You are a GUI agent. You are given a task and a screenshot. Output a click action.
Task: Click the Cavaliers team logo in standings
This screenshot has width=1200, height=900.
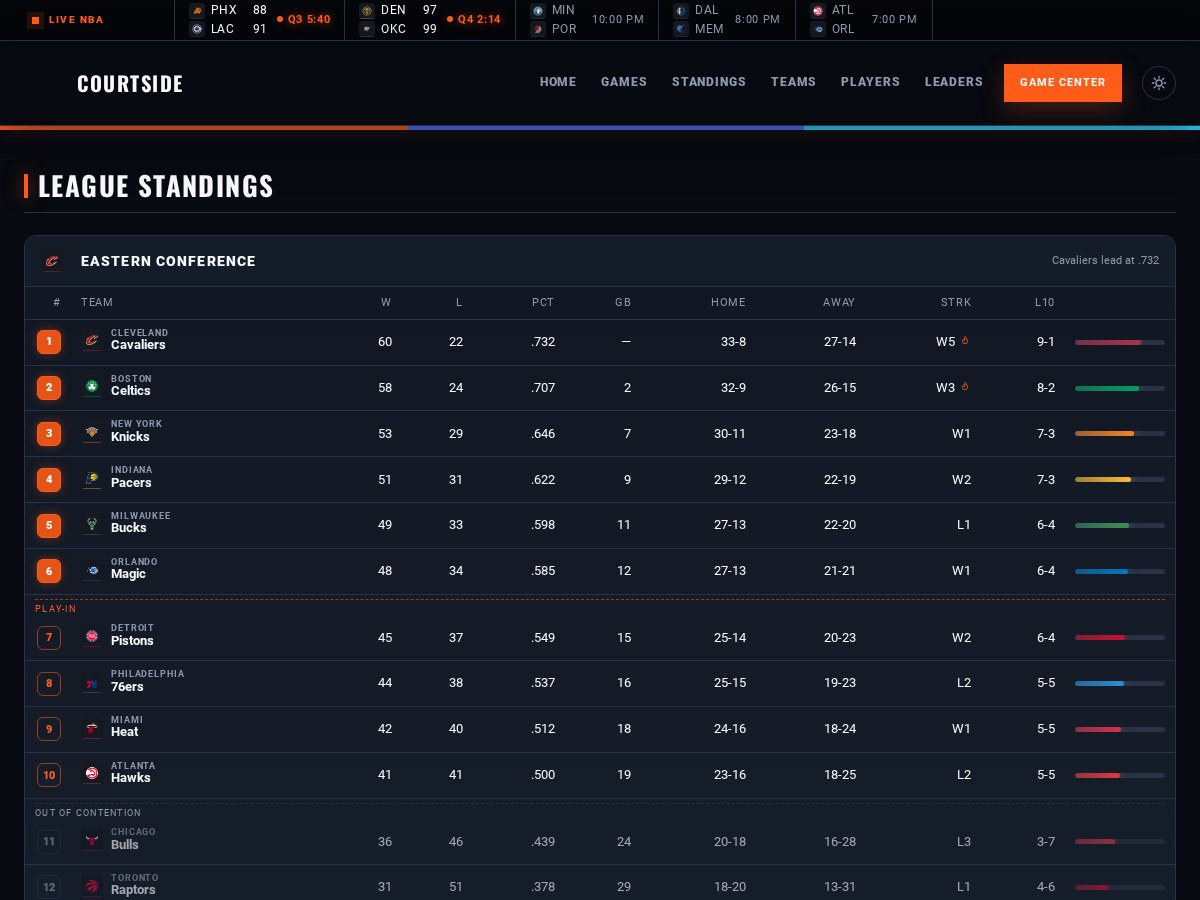click(92, 342)
